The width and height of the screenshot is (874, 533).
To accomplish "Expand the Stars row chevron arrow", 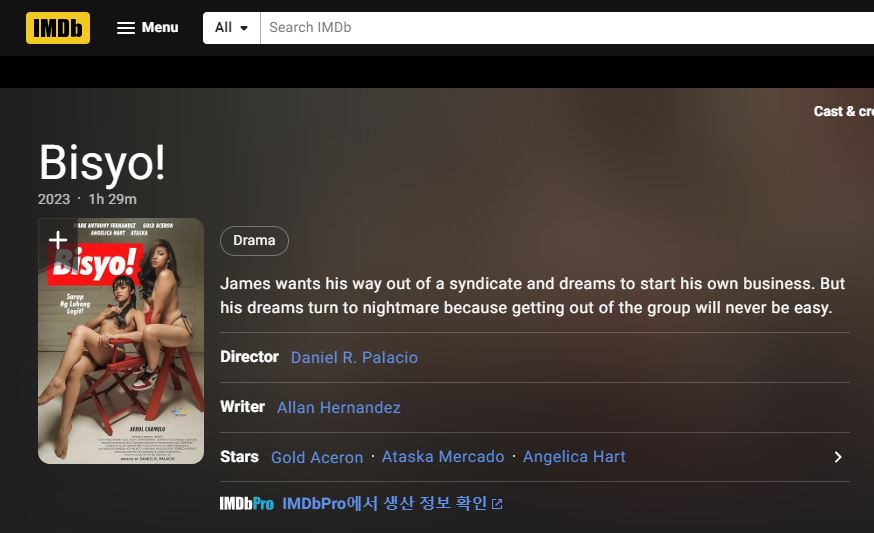I will [837, 457].
